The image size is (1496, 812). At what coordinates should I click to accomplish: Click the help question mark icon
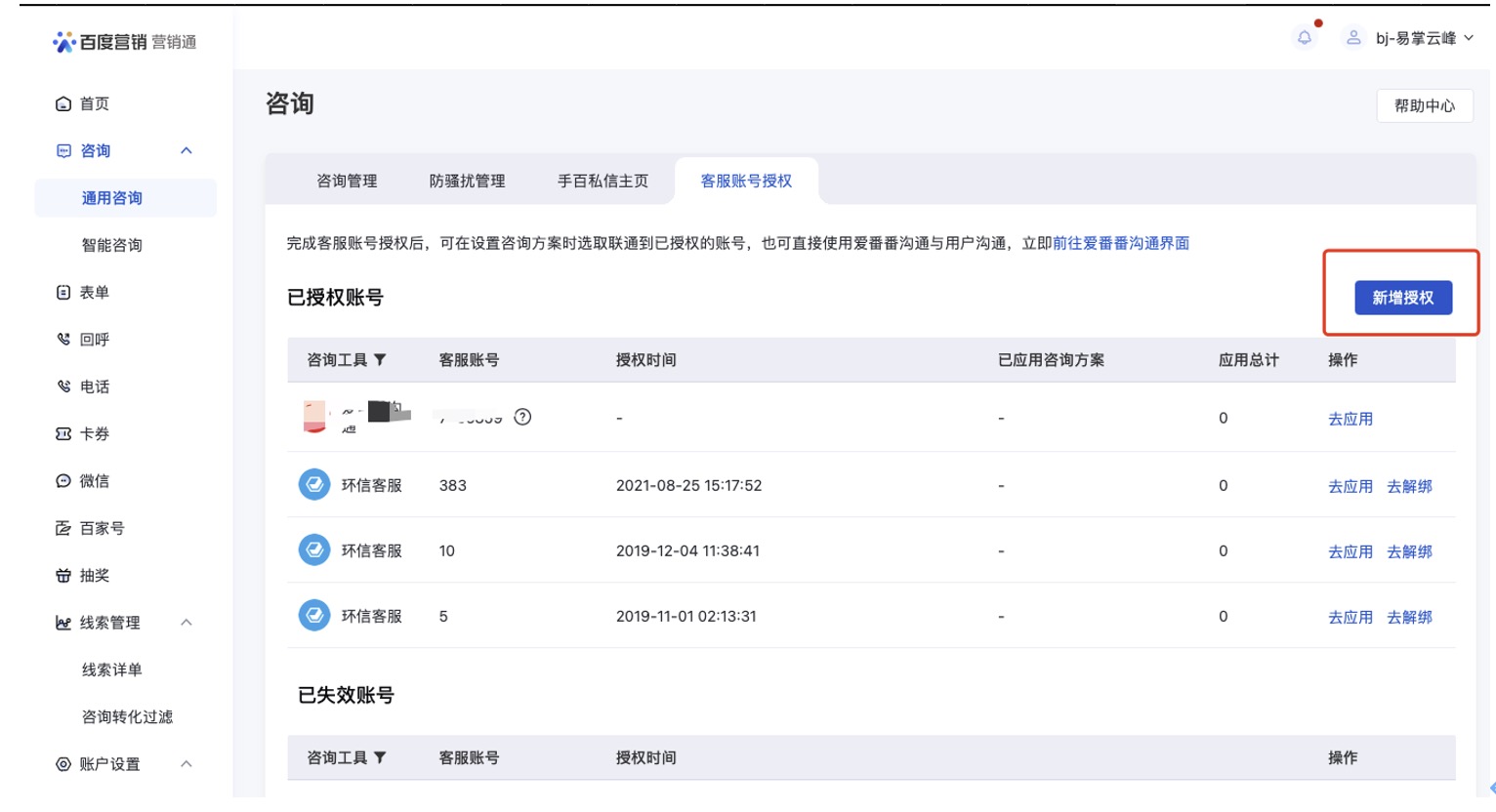click(x=522, y=417)
